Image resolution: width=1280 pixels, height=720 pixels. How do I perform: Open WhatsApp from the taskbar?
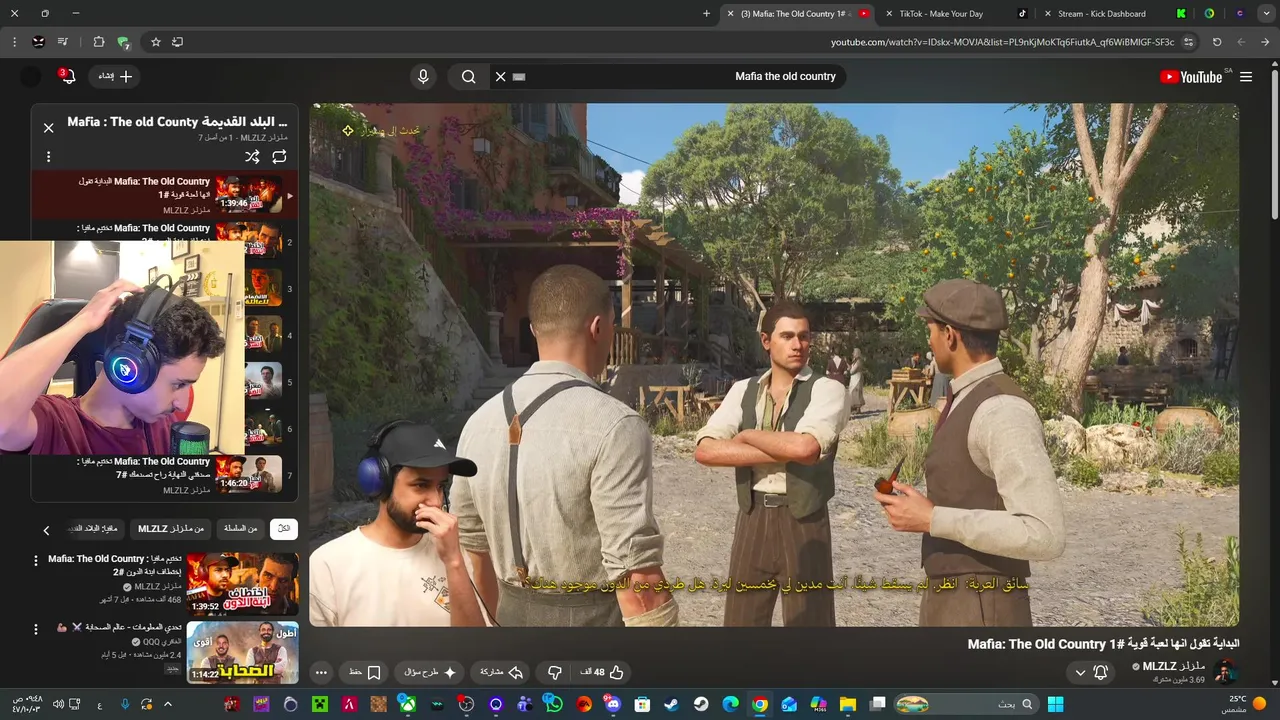[554, 704]
